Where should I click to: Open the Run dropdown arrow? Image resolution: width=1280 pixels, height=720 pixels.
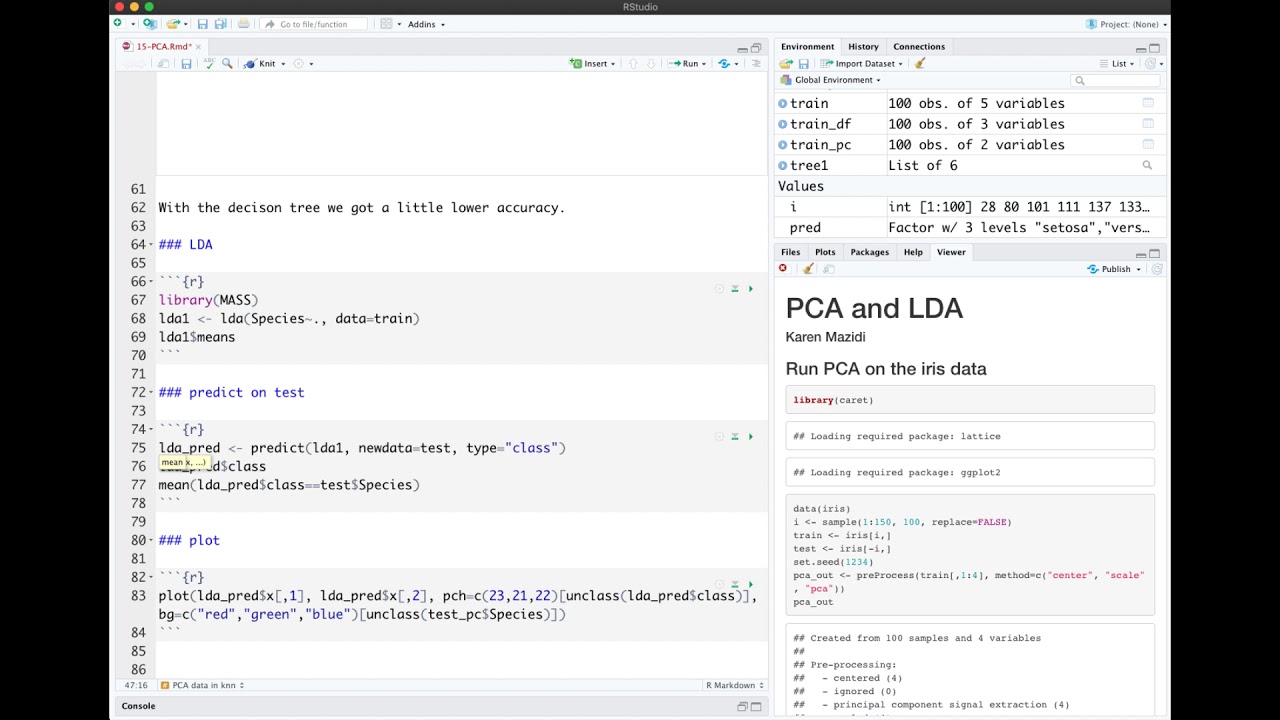pos(704,64)
